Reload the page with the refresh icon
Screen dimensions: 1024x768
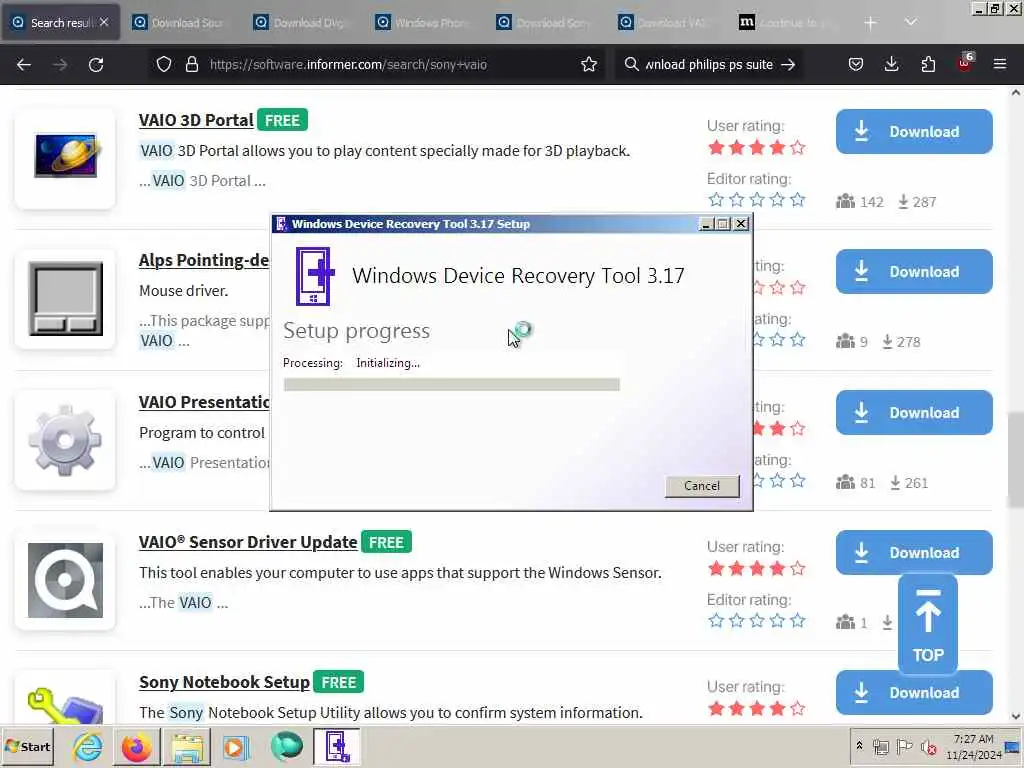coord(96,65)
